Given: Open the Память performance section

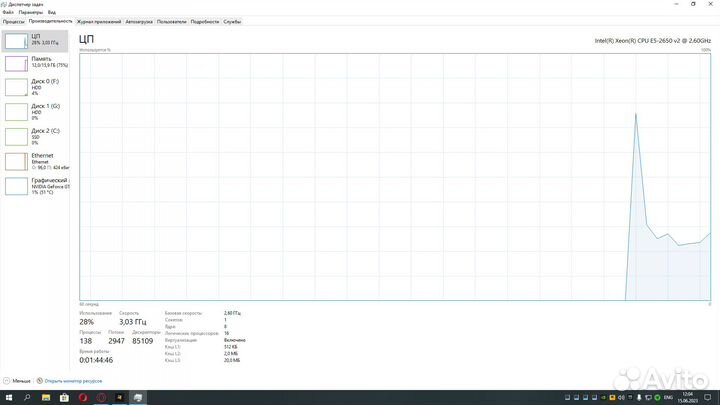Looking at the screenshot, I should coord(35,63).
